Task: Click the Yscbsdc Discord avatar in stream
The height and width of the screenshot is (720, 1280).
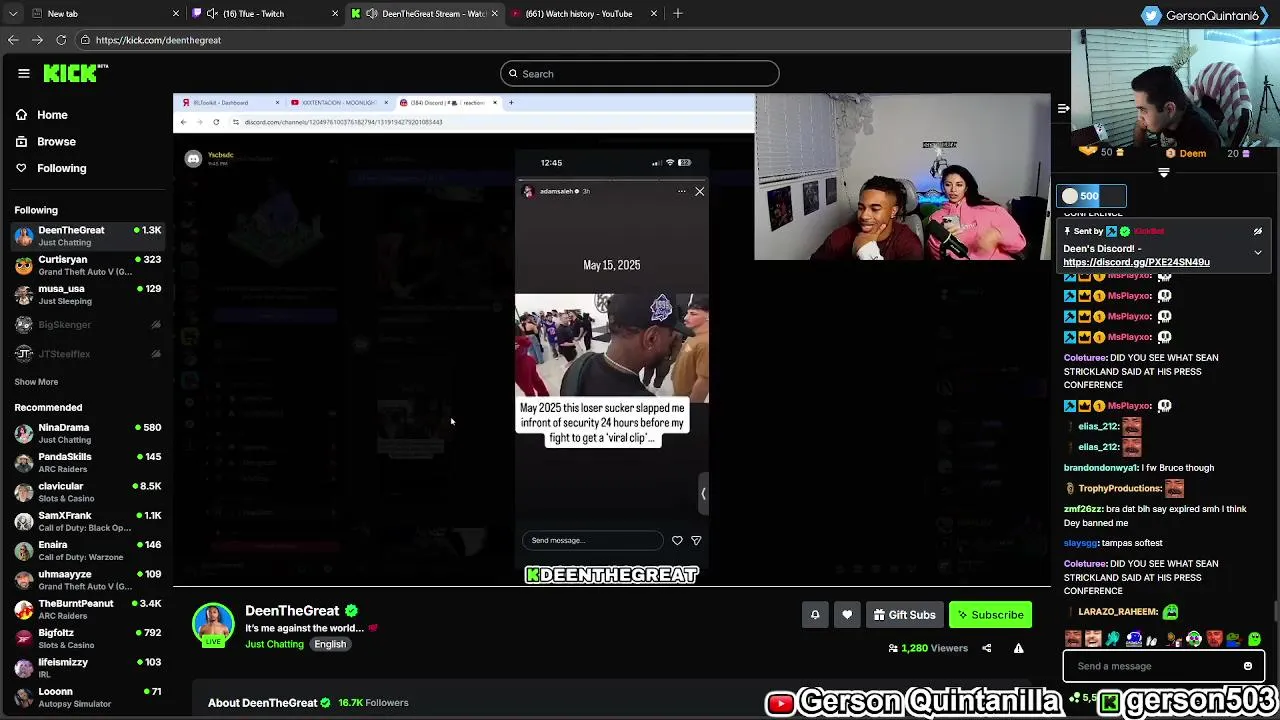Action: click(193, 158)
